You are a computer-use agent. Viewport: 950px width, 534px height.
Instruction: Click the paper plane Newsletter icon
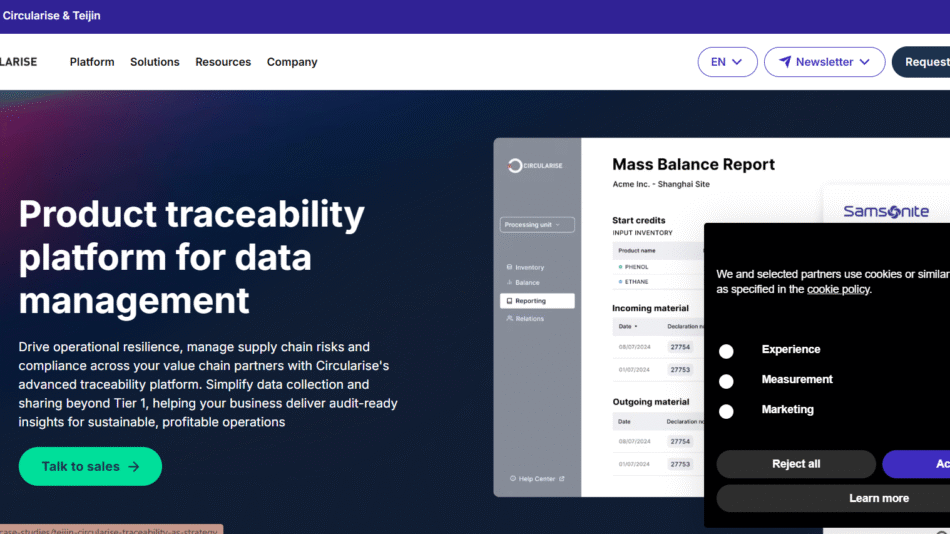coord(786,62)
